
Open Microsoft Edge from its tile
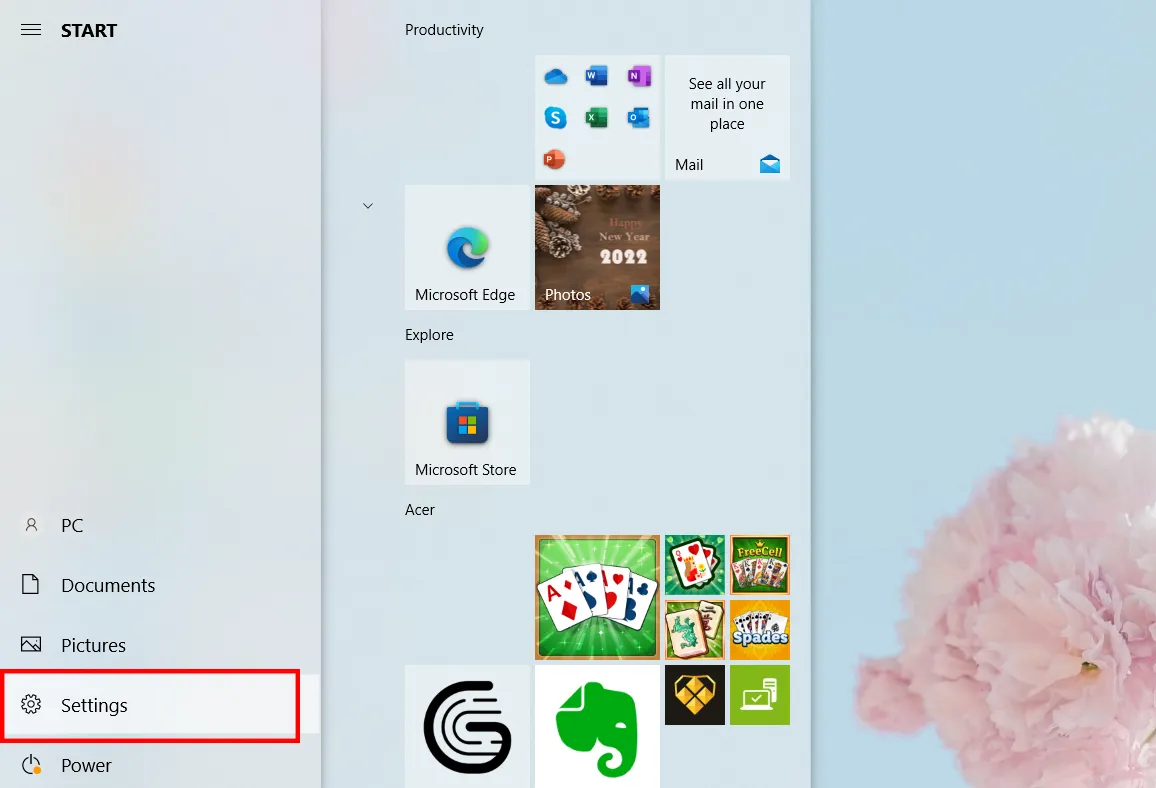(467, 247)
